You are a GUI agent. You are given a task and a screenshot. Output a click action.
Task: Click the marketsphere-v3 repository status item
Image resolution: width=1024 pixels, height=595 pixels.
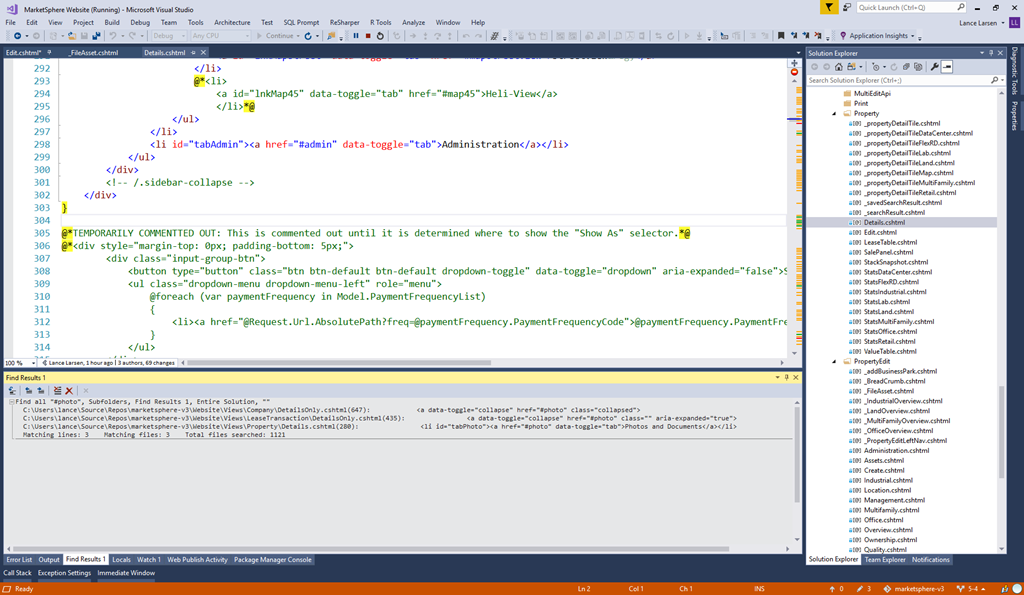click(914, 588)
